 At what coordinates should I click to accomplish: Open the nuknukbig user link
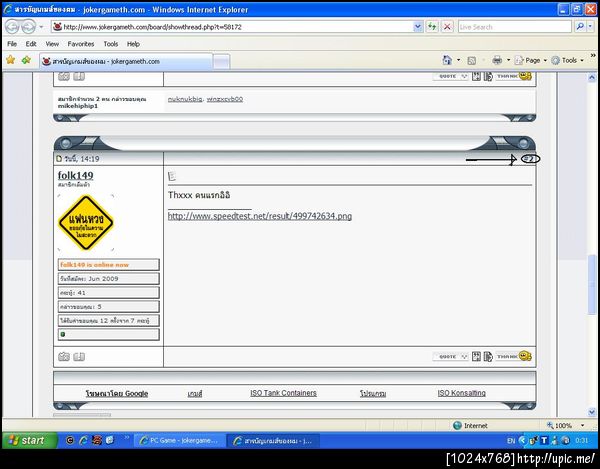point(185,99)
